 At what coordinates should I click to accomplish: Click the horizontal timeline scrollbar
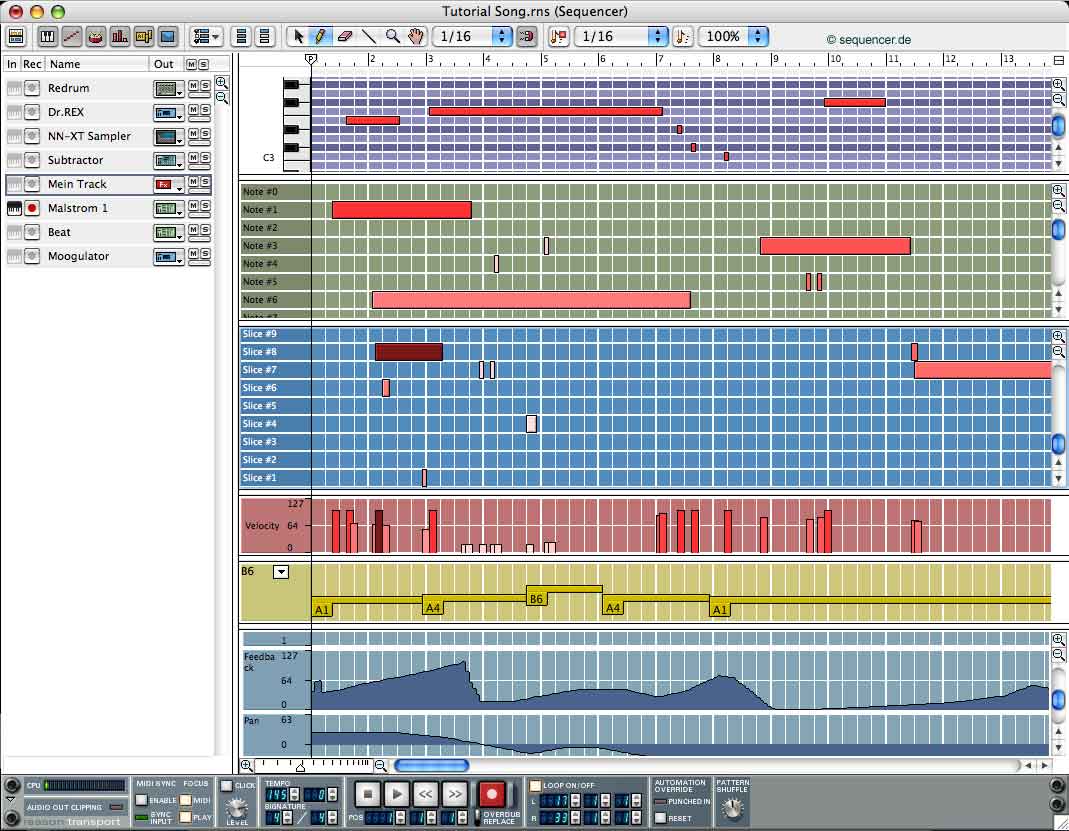(x=430, y=766)
